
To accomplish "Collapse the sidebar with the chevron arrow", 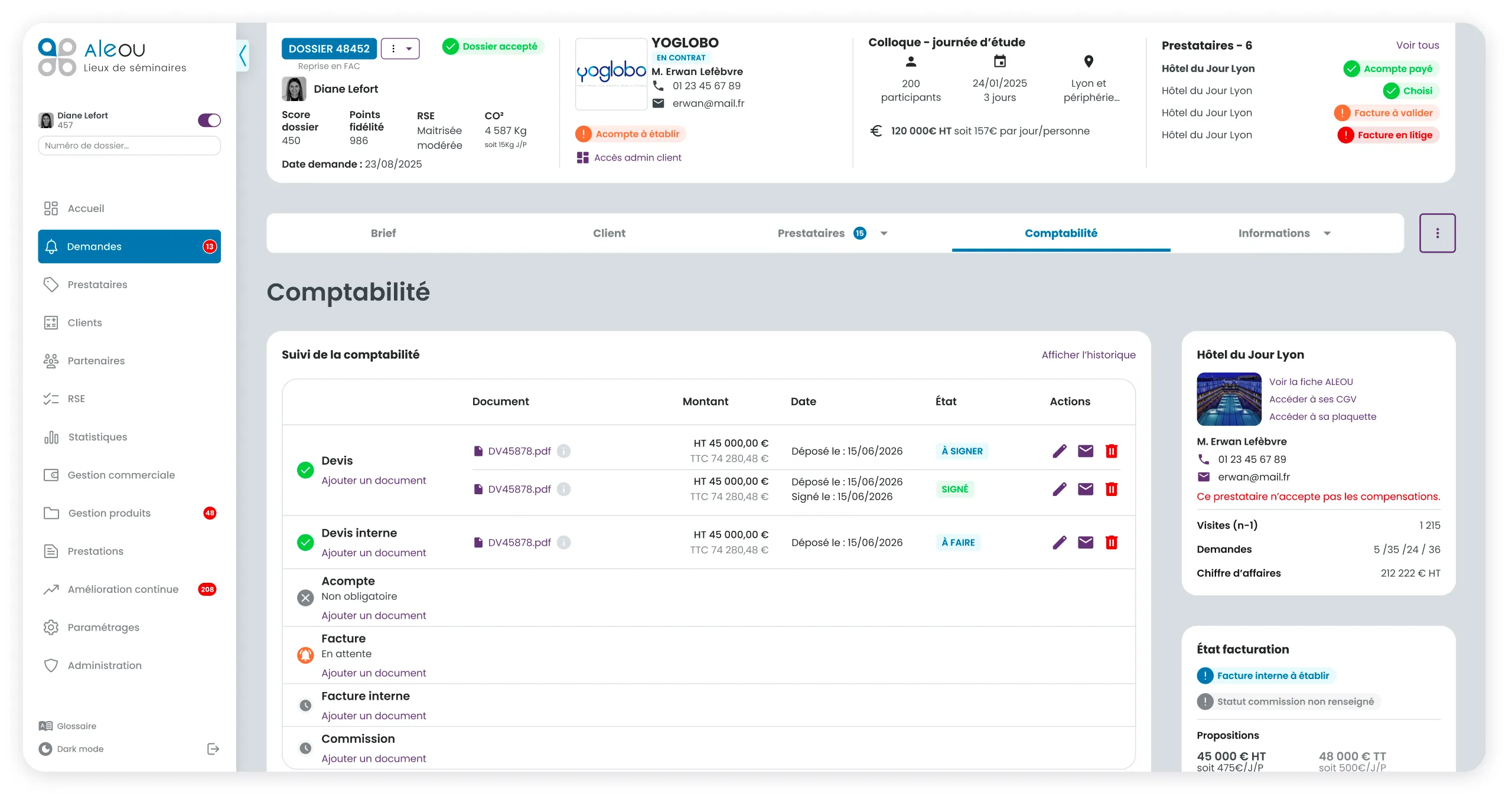I will point(243,56).
